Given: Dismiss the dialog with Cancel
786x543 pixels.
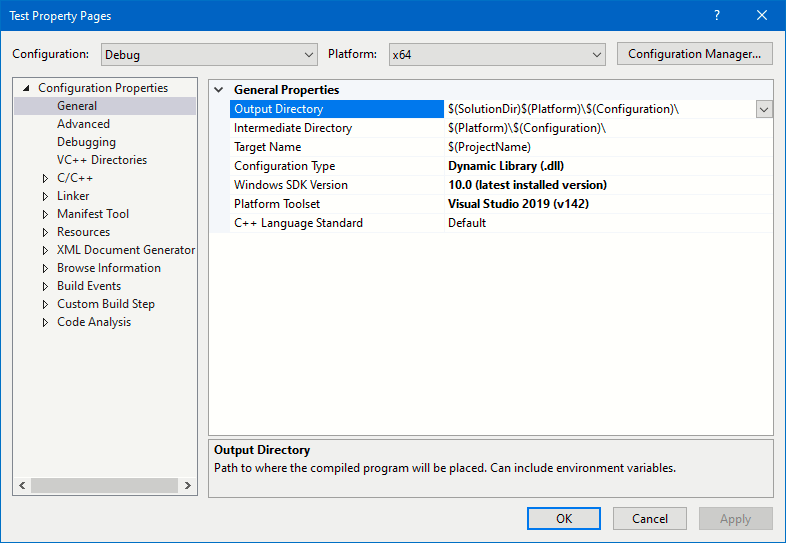Looking at the screenshot, I should click(x=650, y=518).
